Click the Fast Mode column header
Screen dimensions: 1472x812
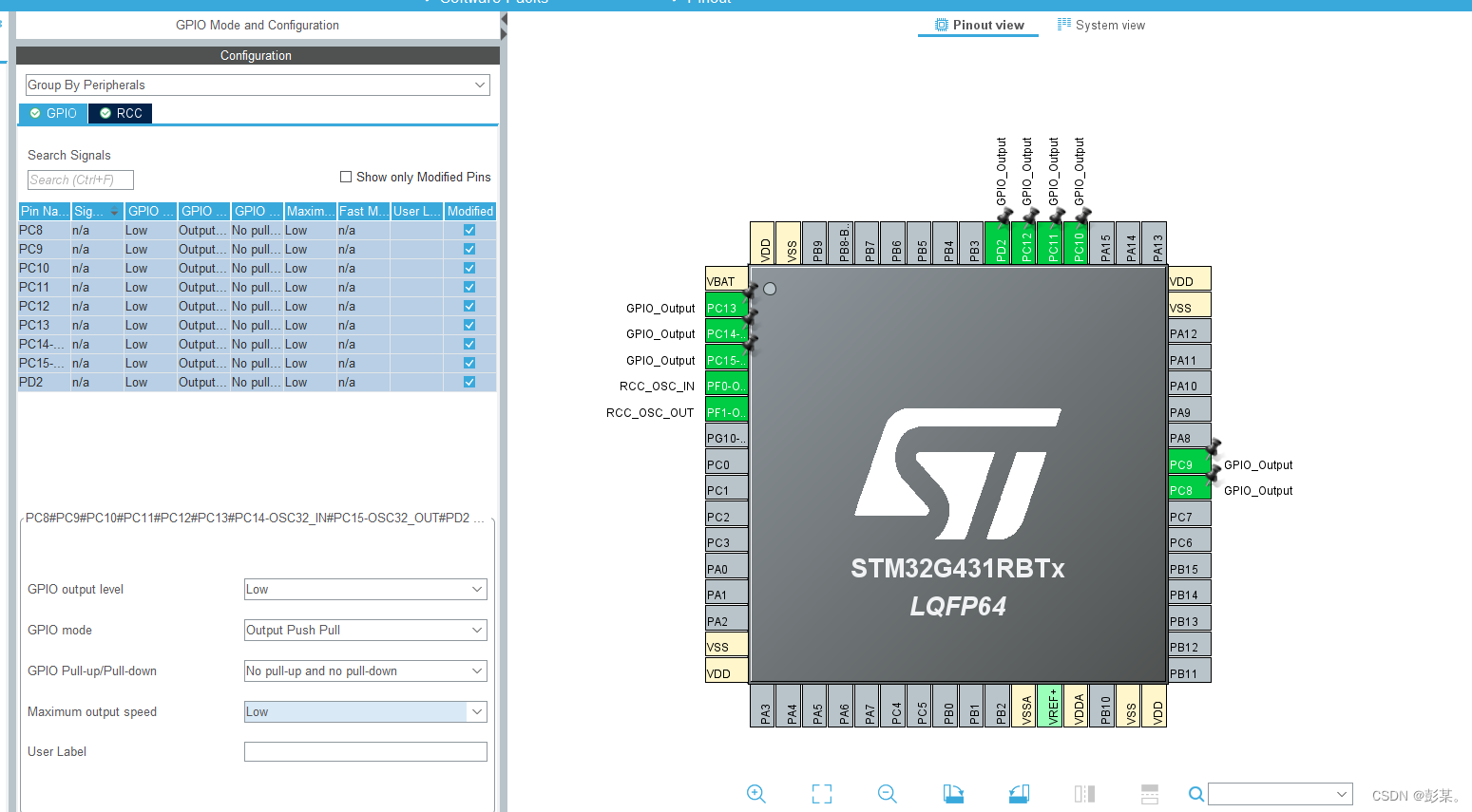[x=364, y=211]
